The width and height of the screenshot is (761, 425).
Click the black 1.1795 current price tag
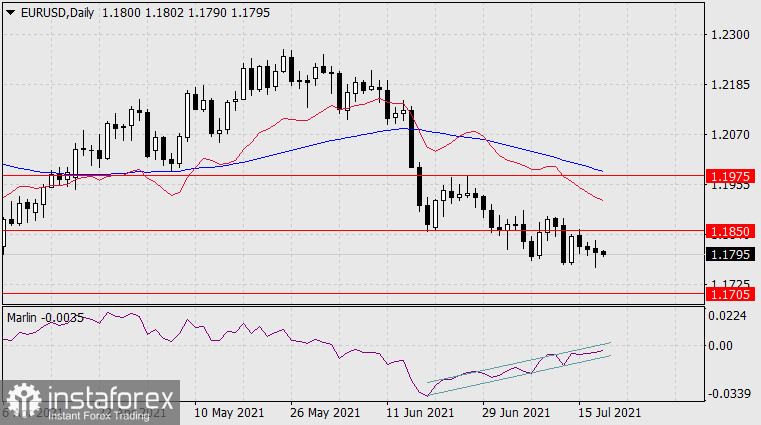[x=729, y=254]
